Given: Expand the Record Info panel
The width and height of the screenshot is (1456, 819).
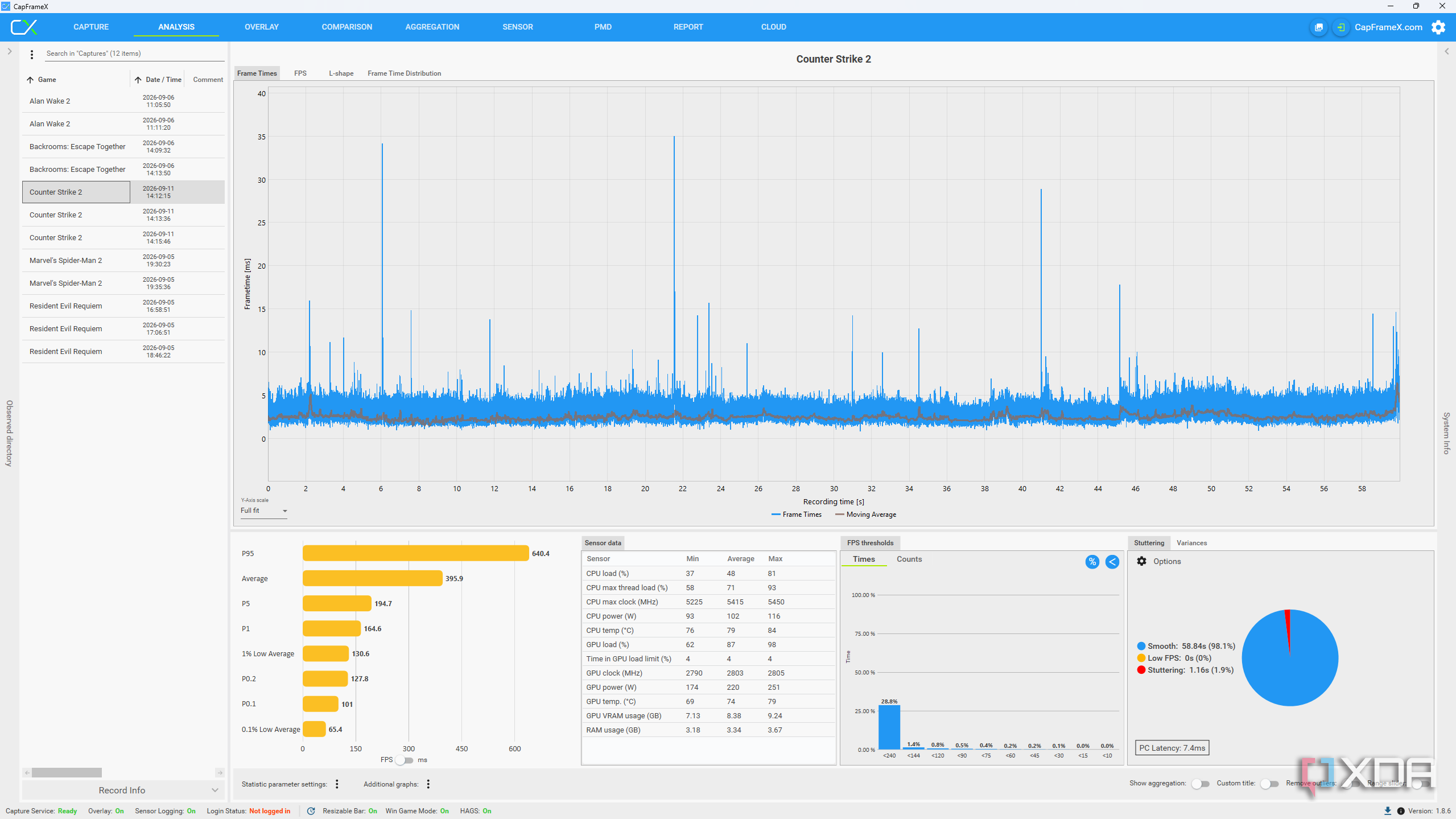Looking at the screenshot, I should pyautogui.click(x=123, y=790).
